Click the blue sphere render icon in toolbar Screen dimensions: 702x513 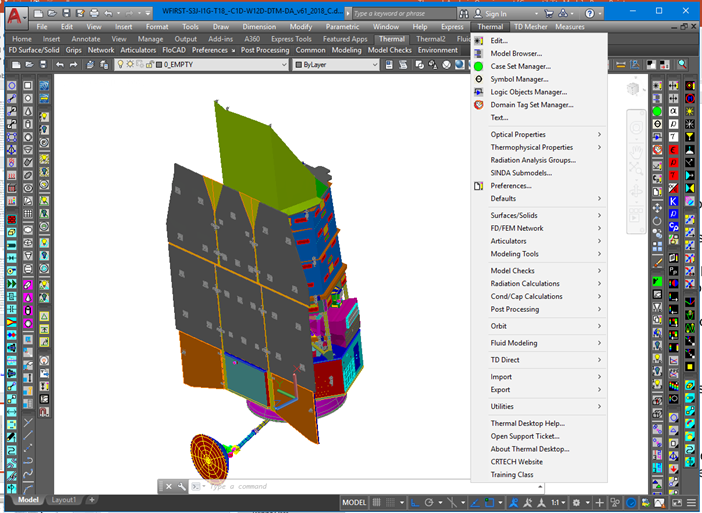point(459,64)
